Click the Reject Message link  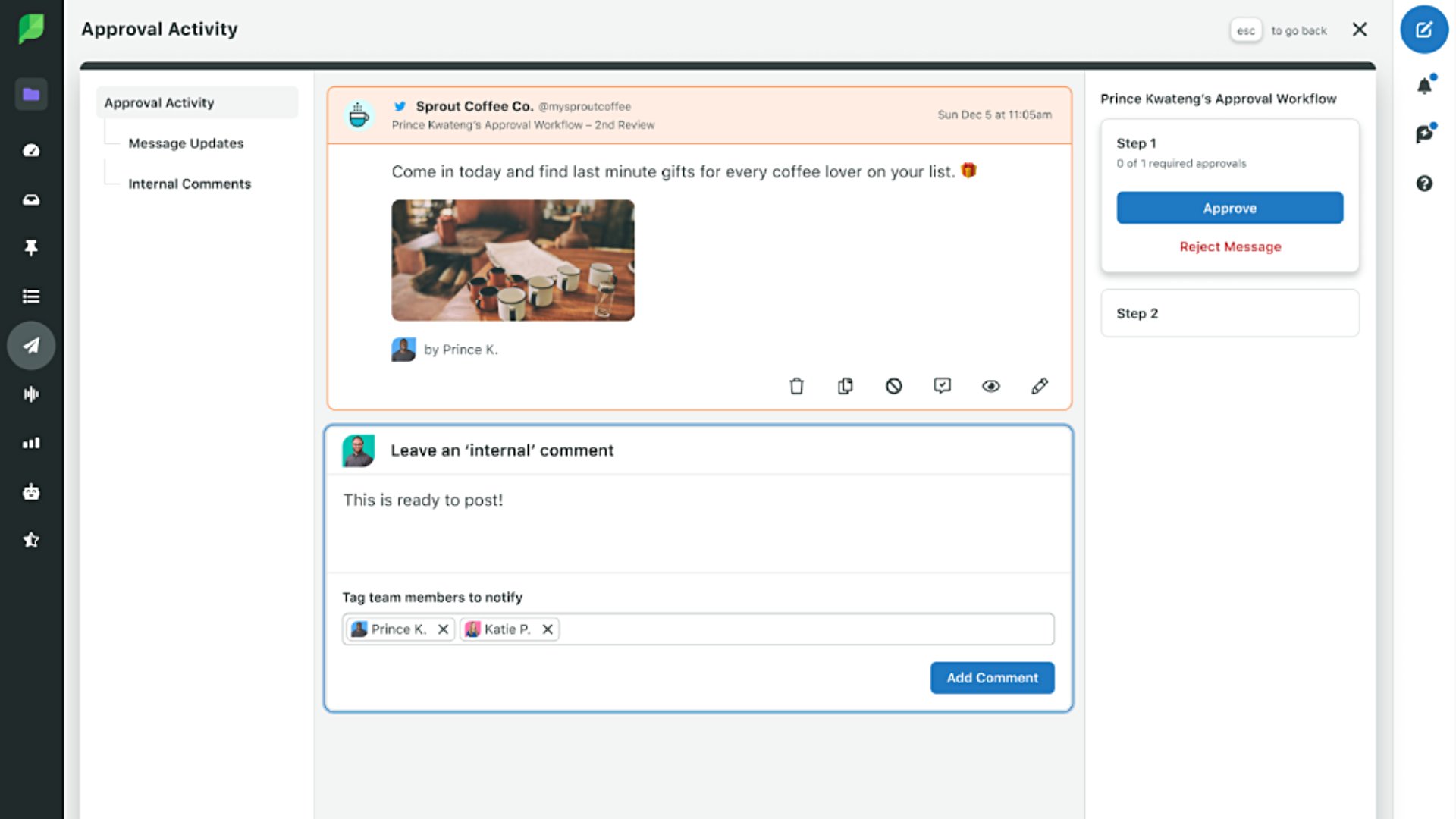[1229, 246]
